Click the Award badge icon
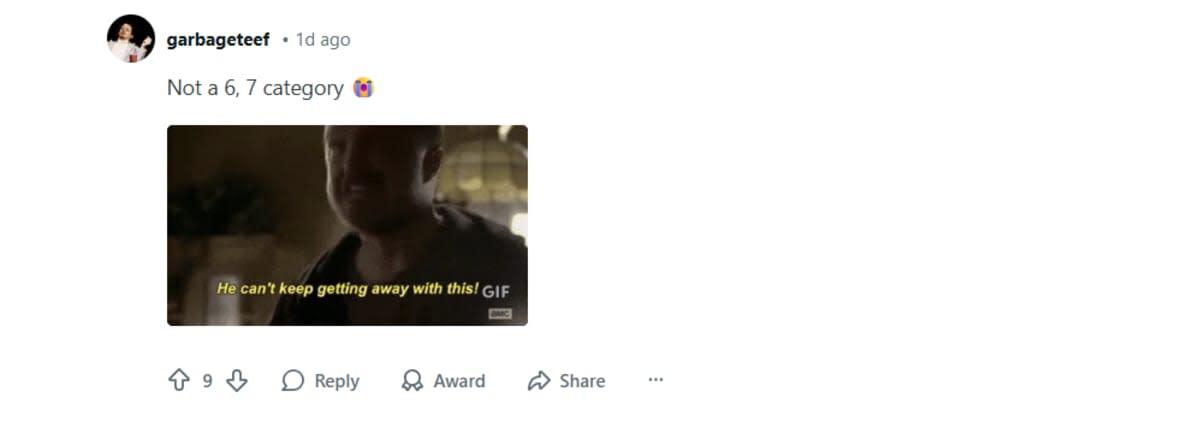 coord(412,381)
